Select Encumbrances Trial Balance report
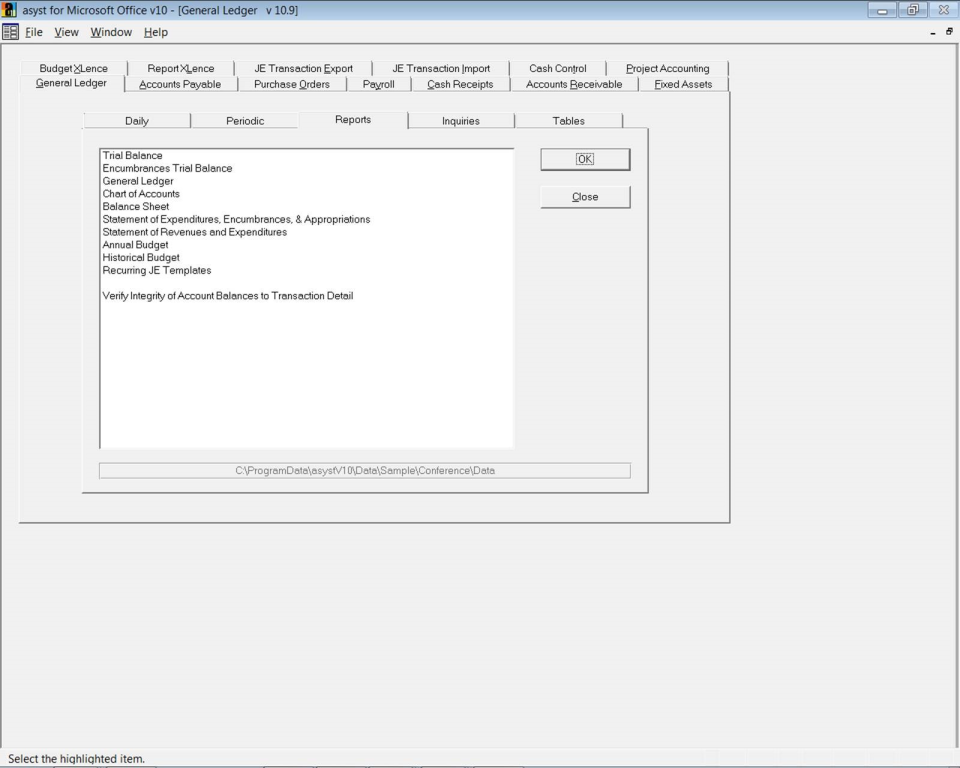This screenshot has height=768, width=960. (x=167, y=168)
